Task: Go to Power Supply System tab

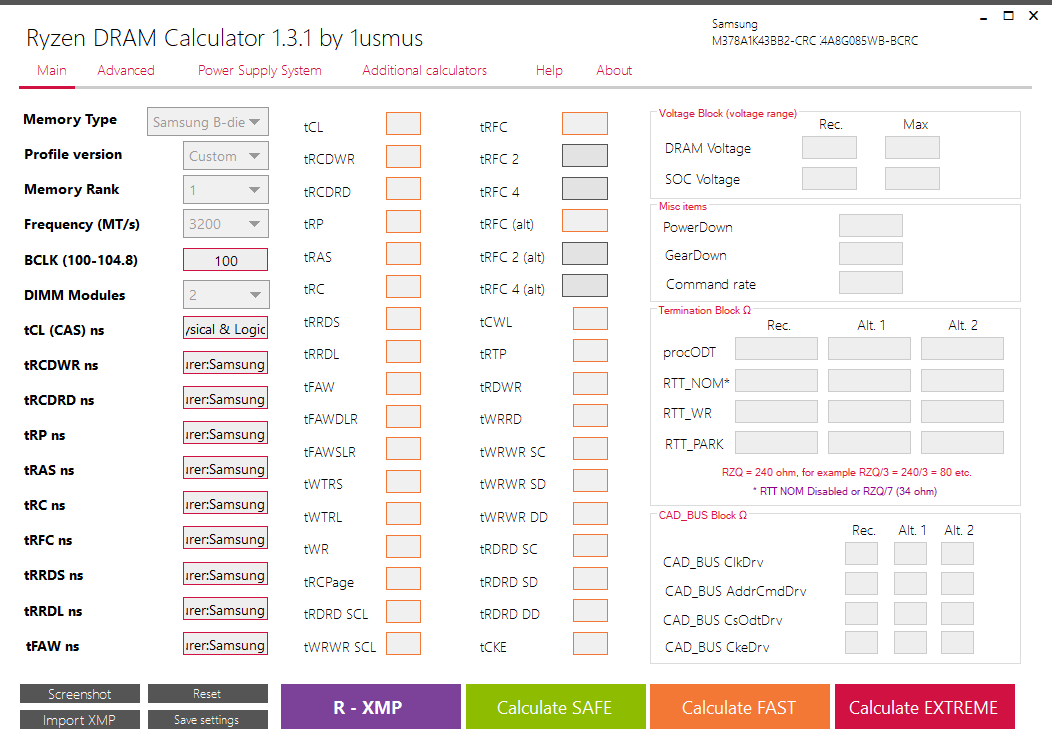Action: coord(260,70)
